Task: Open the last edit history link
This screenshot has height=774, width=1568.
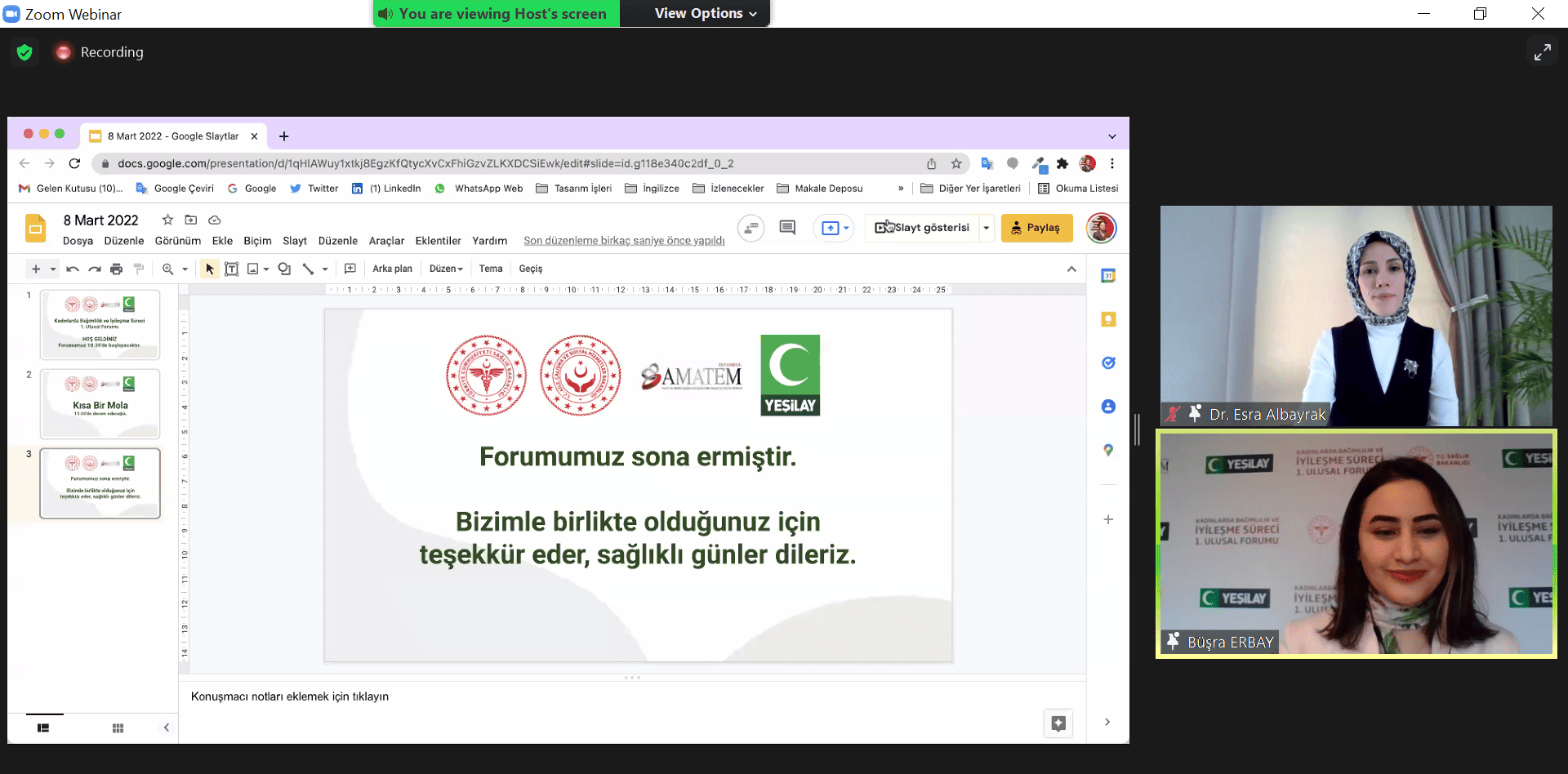Action: point(624,241)
